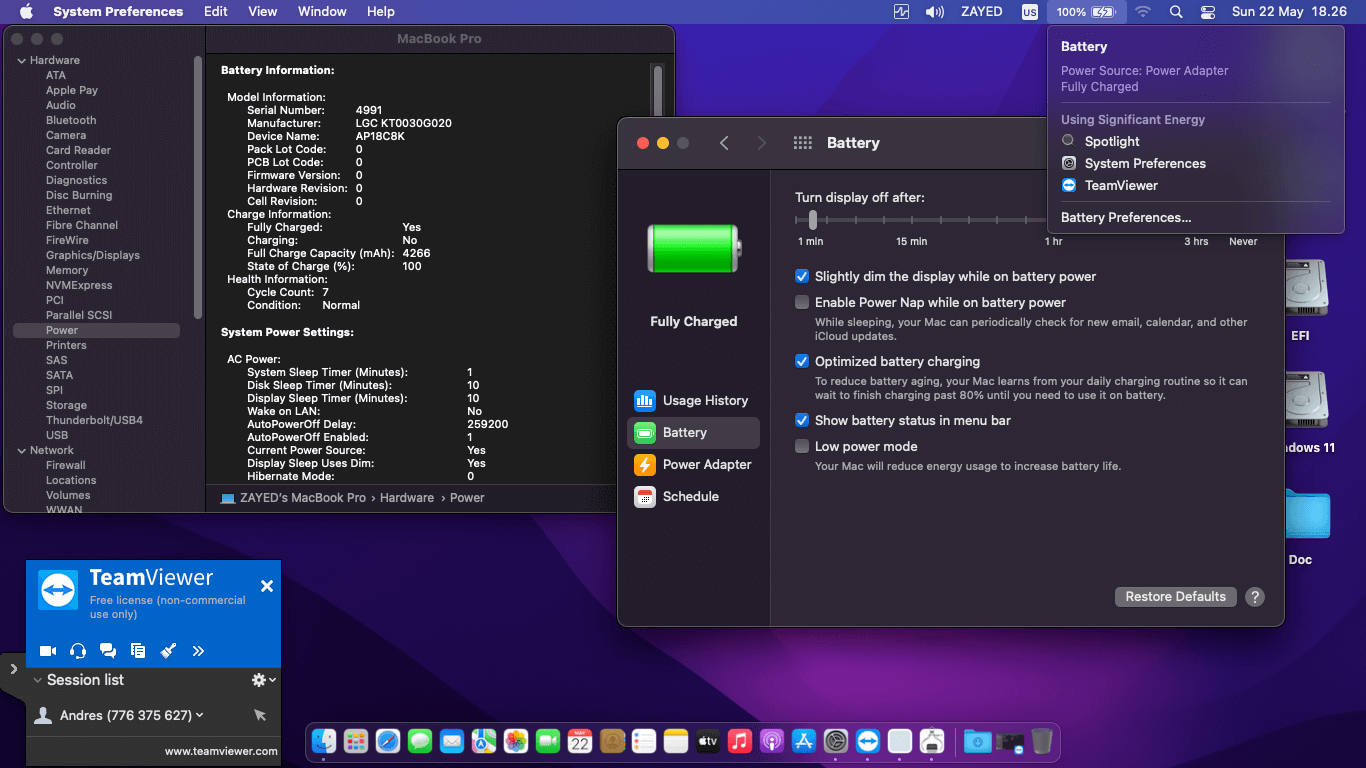Open Photos from the Dock
Screen dimensions: 1366x768
coord(516,741)
